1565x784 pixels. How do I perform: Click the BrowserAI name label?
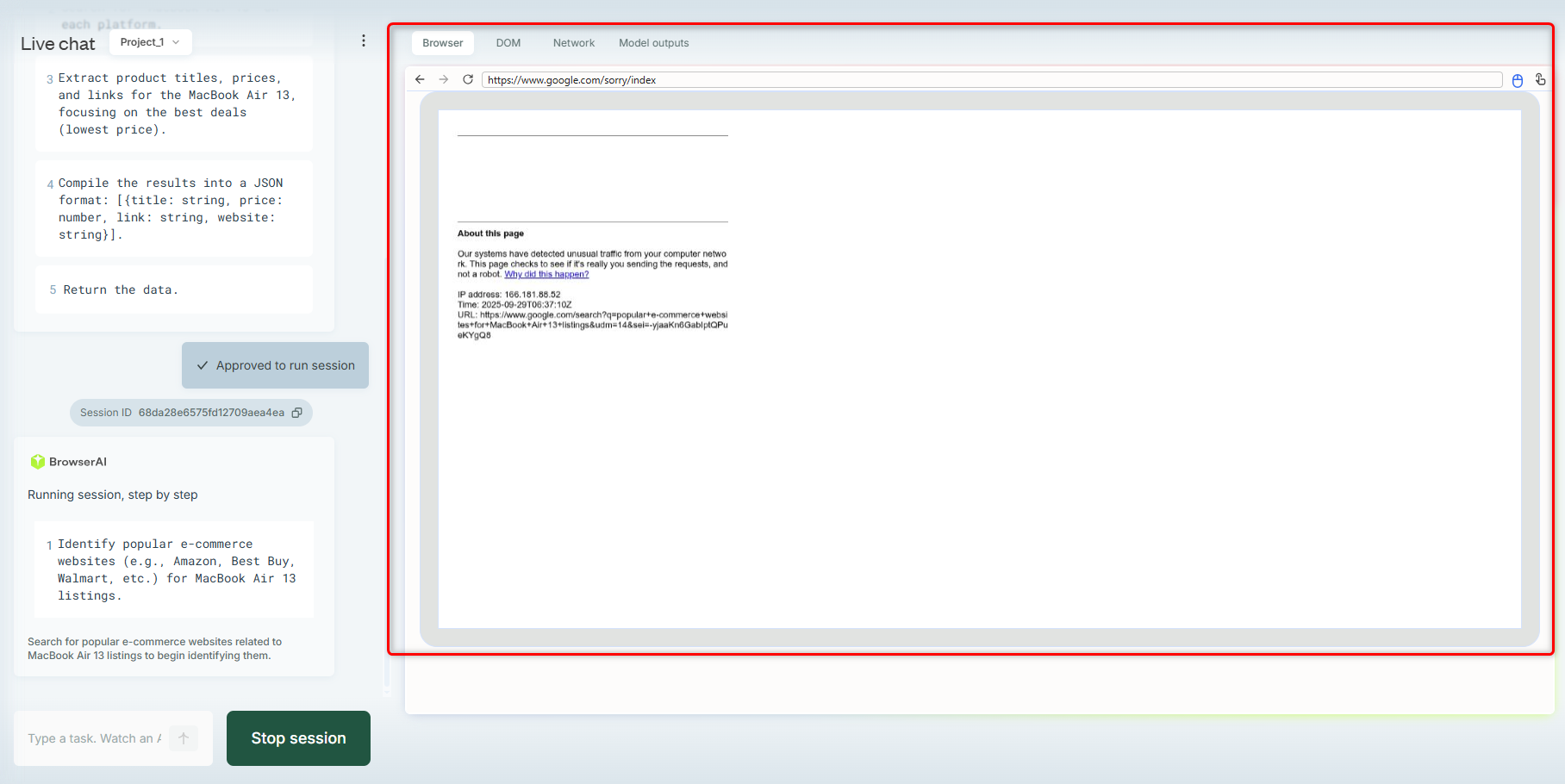pyautogui.click(x=78, y=462)
